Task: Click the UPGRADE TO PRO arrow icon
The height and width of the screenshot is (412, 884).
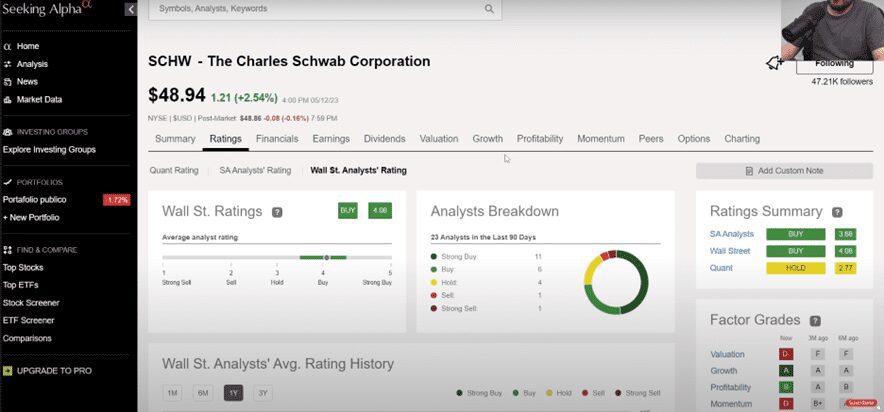Action: coord(8,371)
